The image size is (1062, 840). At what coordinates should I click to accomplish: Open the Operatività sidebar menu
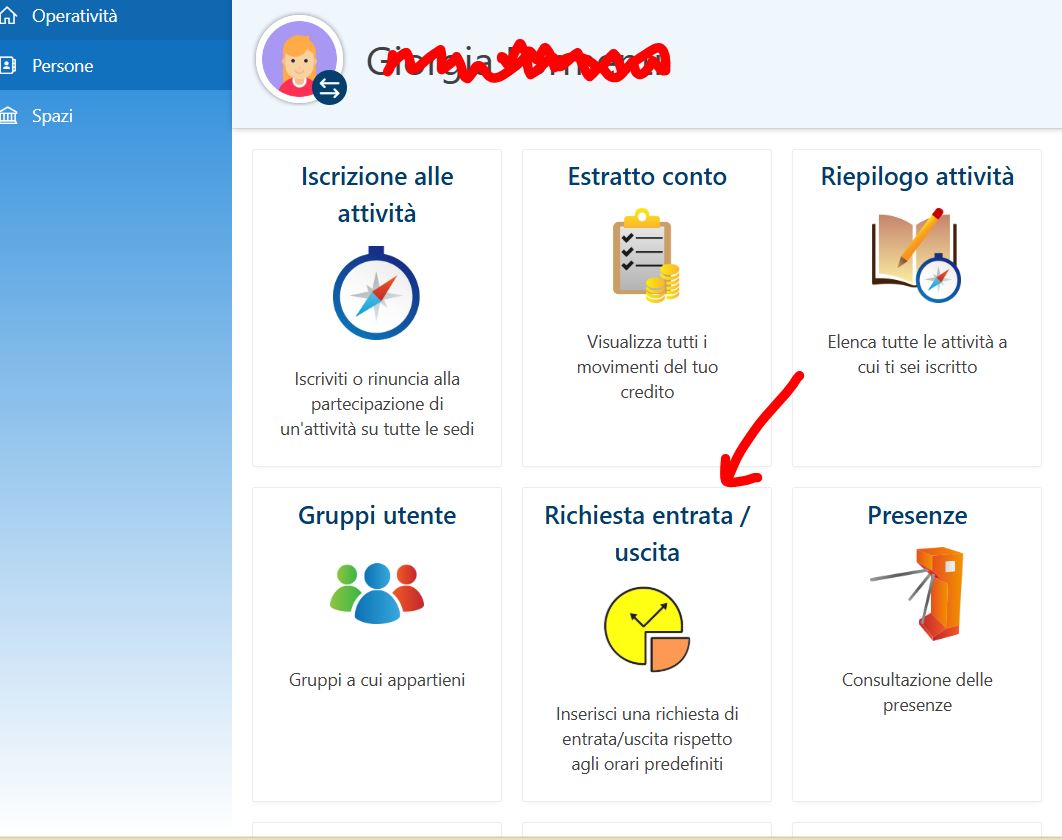click(x=75, y=16)
